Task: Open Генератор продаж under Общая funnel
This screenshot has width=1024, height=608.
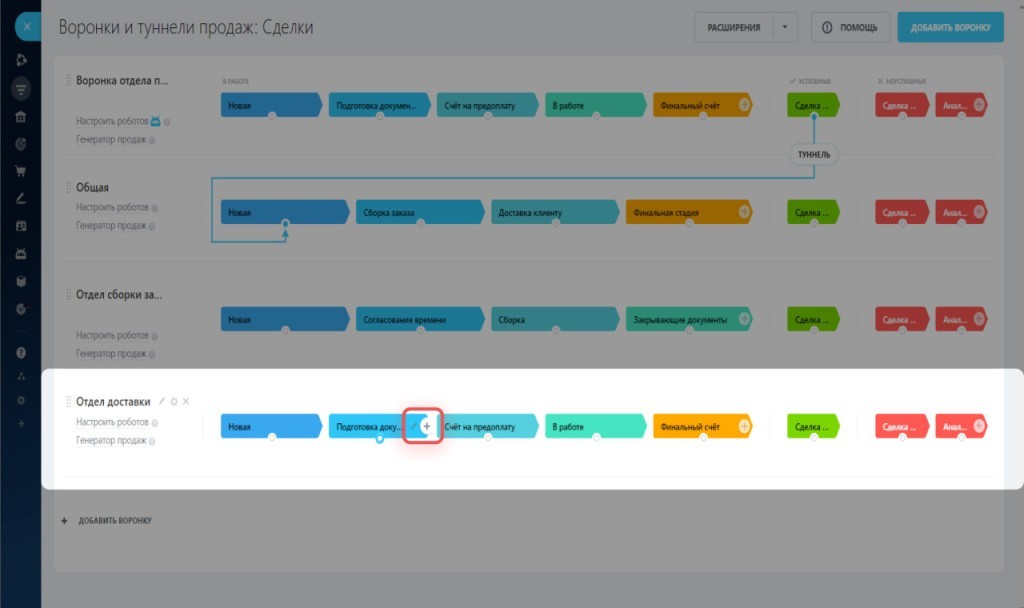Action: point(110,226)
